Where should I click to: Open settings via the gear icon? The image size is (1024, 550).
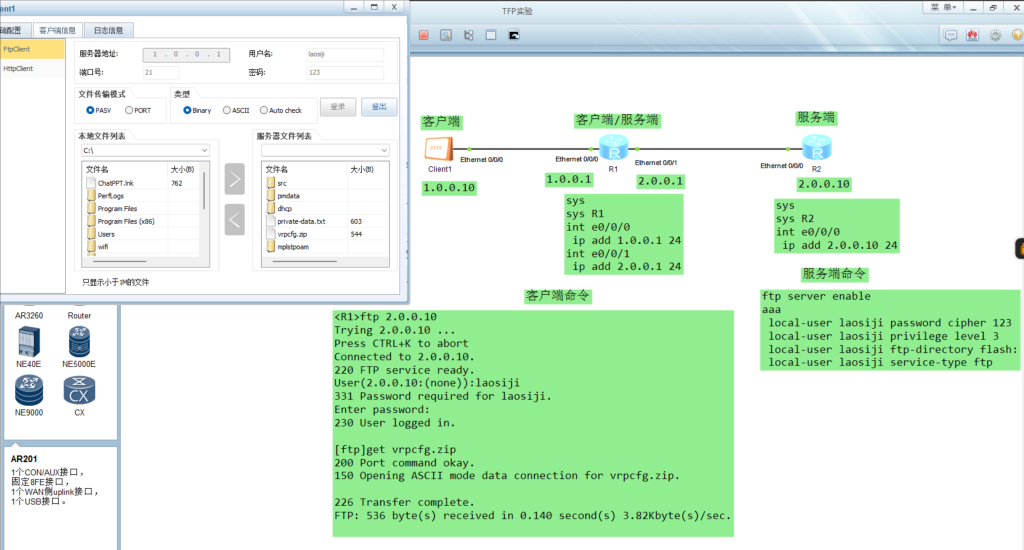tap(995, 35)
